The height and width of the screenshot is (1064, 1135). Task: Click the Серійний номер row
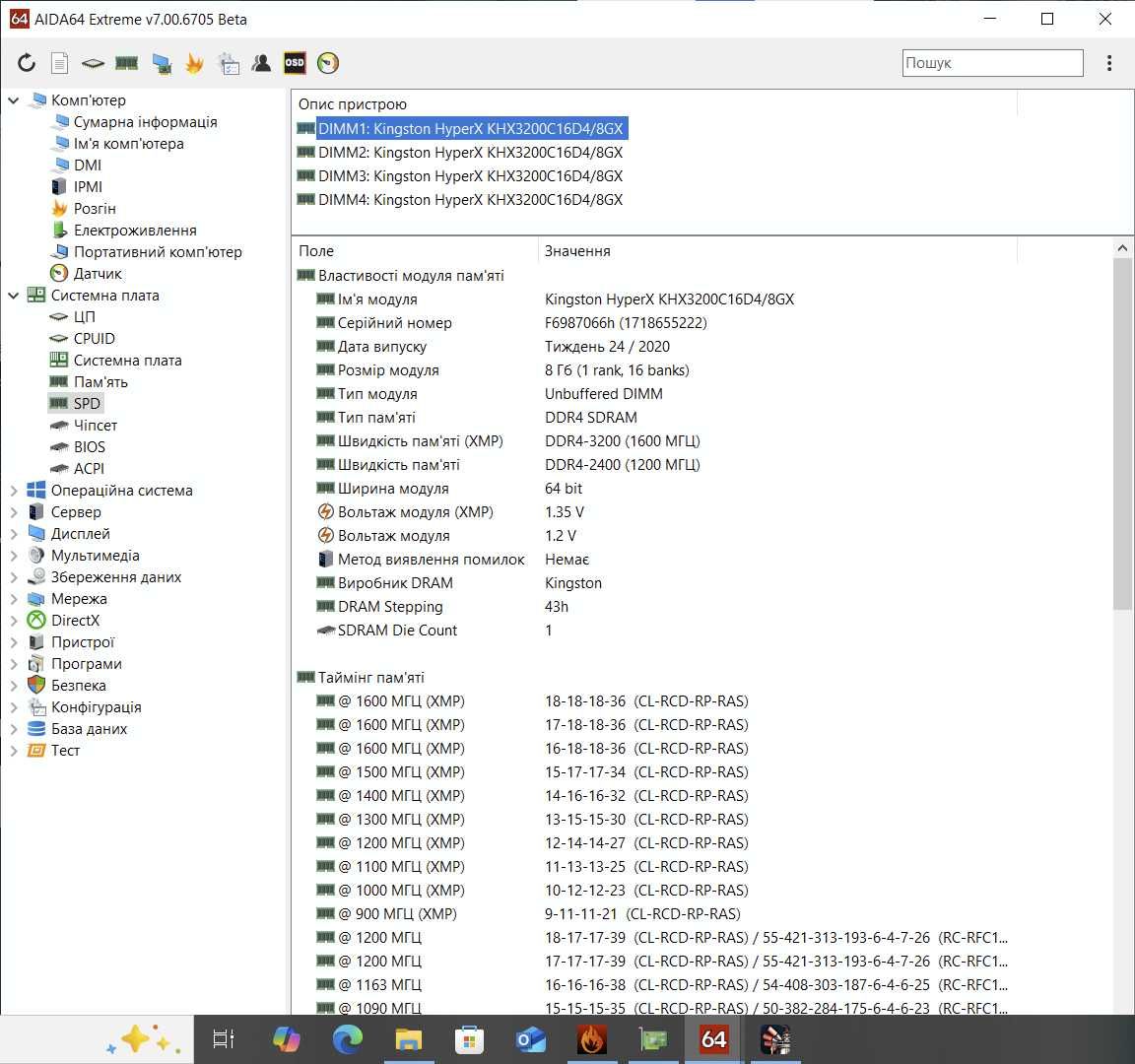(702, 323)
